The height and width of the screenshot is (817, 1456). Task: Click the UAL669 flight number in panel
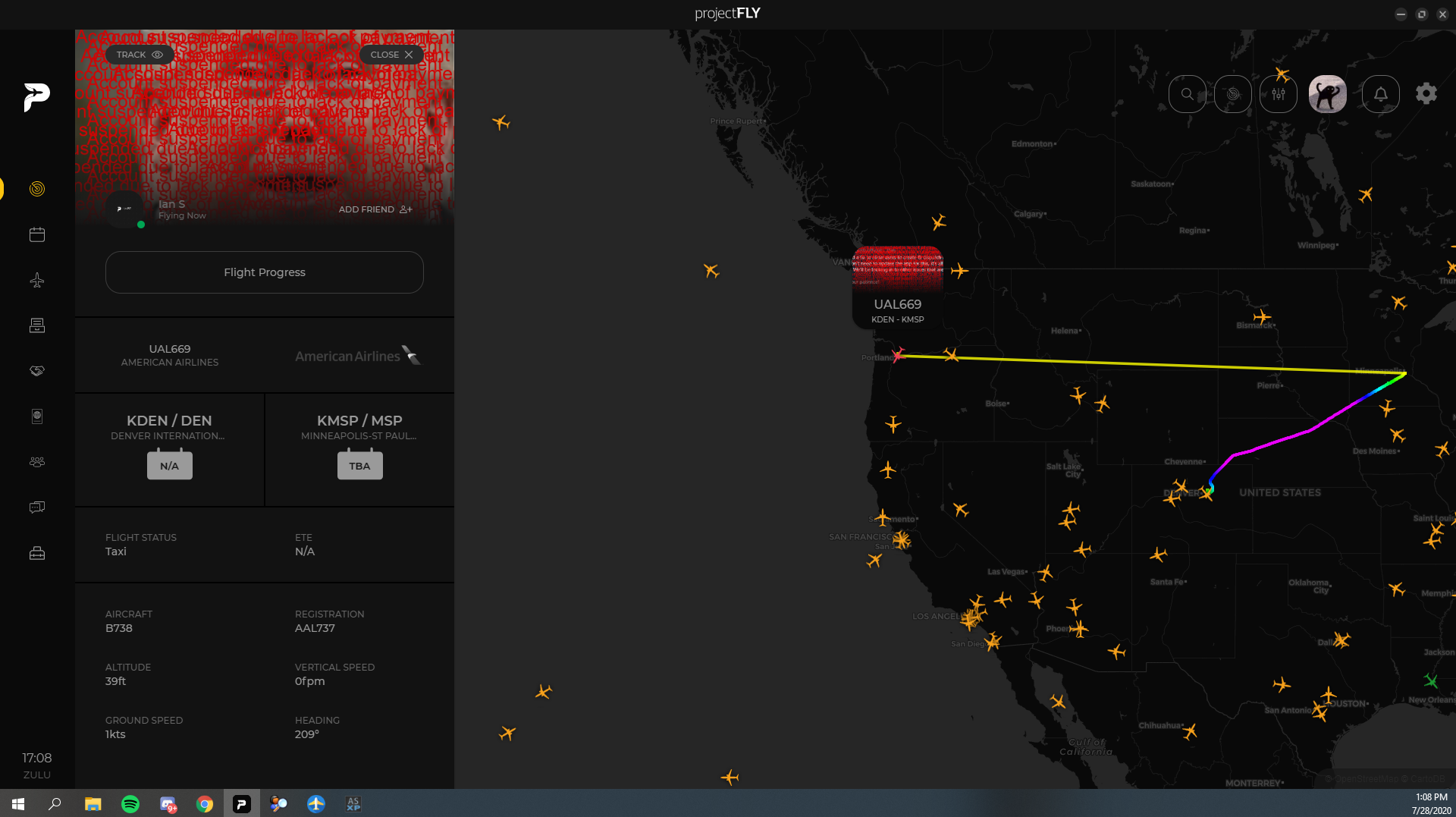pyautogui.click(x=170, y=349)
